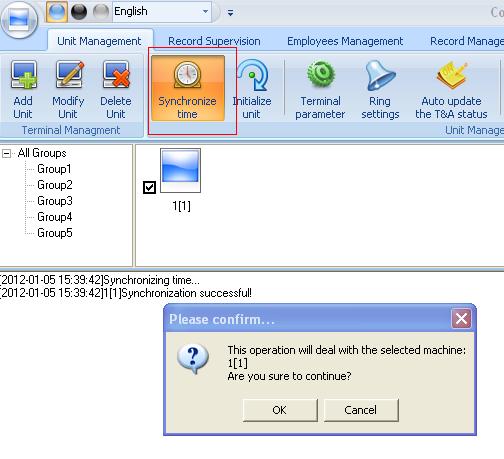Collapse the All Groups tree node
Viewport: 504px width, 459px height.
pyautogui.click(x=6, y=153)
